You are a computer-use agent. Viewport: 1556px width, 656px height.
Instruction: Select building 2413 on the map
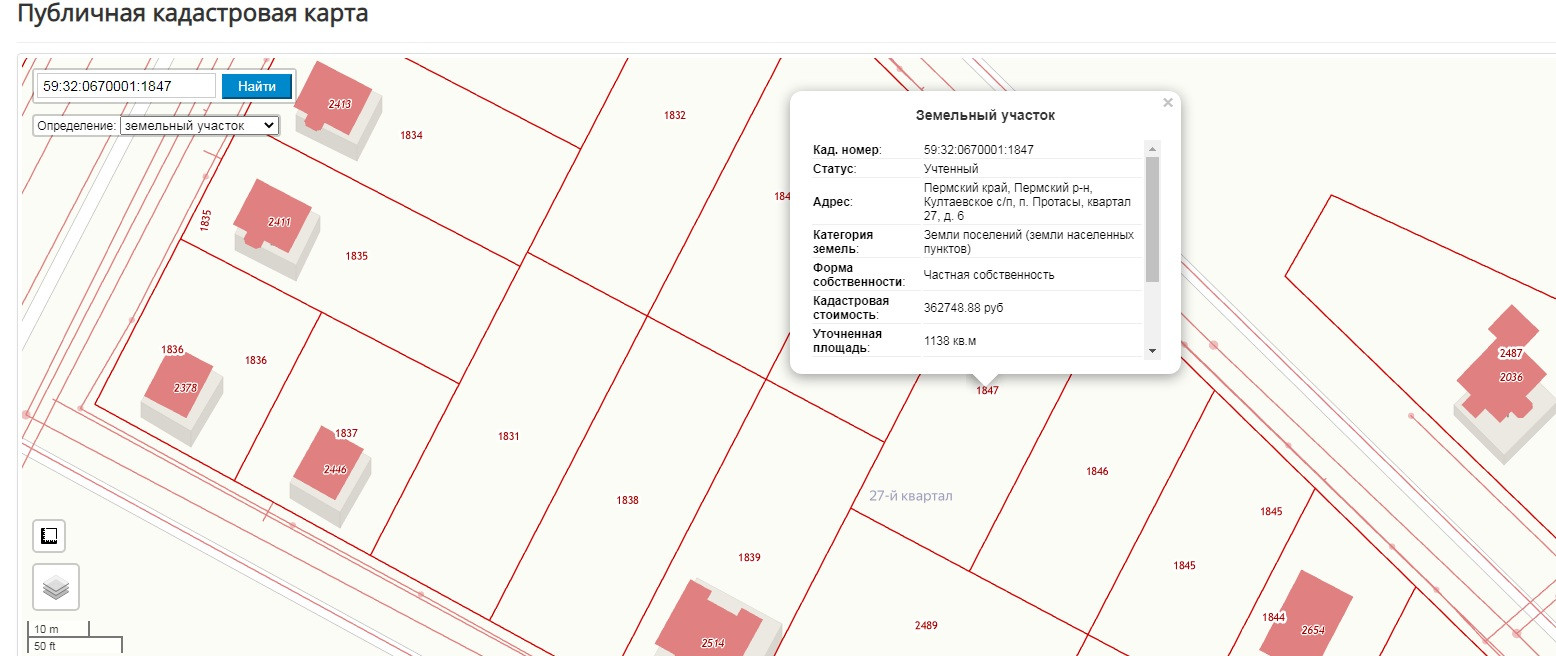336,98
